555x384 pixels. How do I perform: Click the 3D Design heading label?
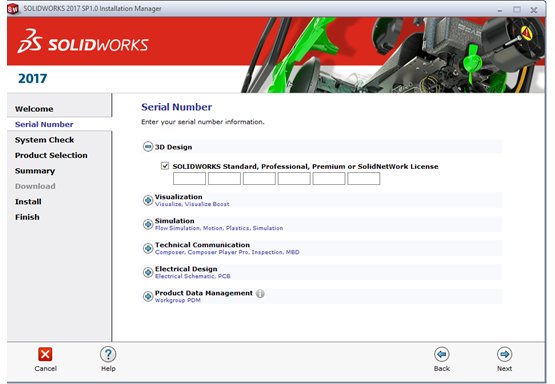click(x=173, y=147)
